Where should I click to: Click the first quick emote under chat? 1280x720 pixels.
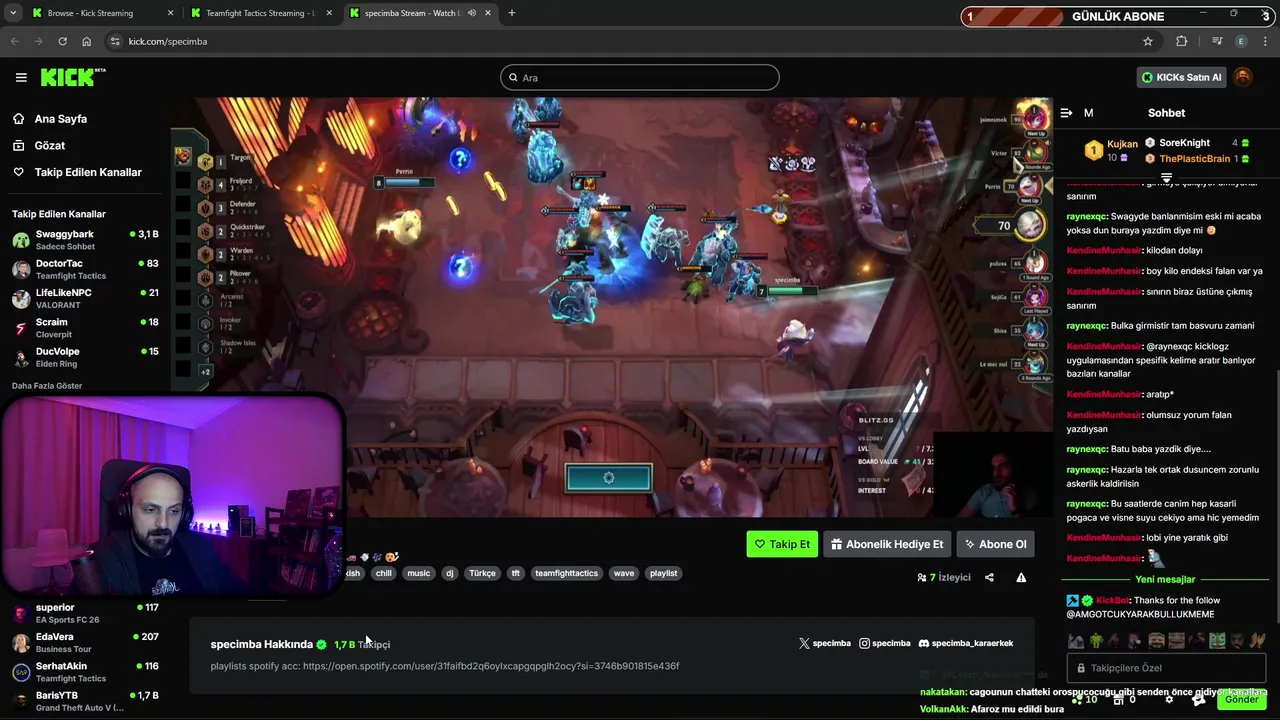coord(1075,641)
